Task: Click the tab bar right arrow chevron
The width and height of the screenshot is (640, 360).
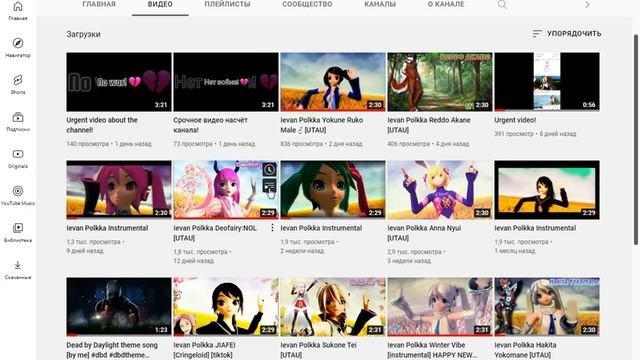Action: pyautogui.click(x=587, y=4)
